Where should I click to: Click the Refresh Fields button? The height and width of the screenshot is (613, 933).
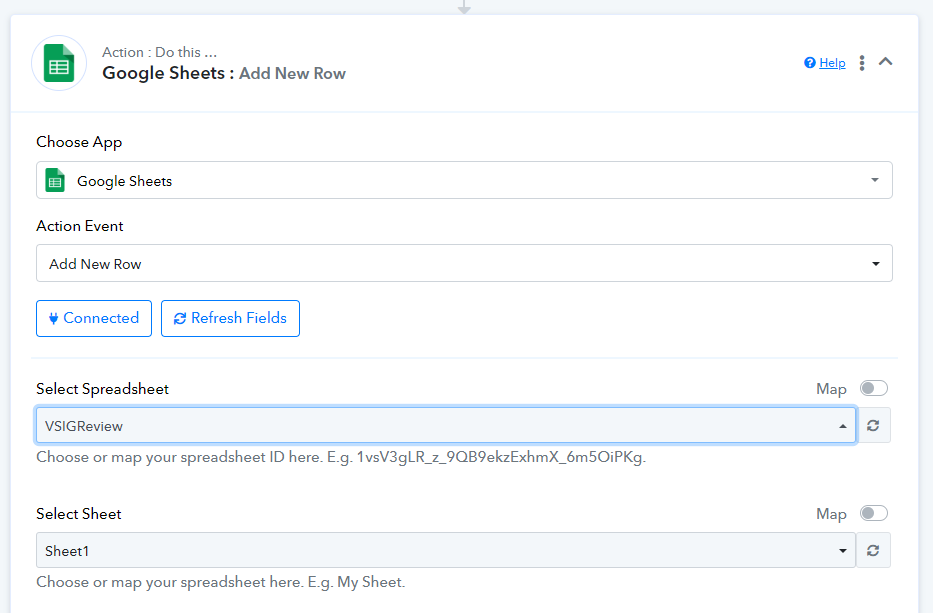[230, 318]
